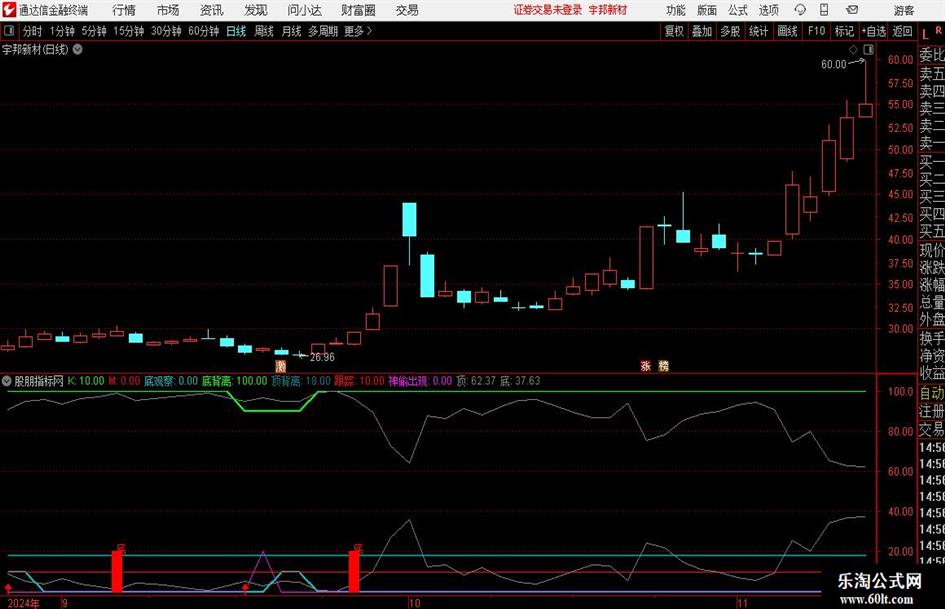The image size is (945, 609).
Task: Switch to the 分时 chart period
Action: pyautogui.click(x=33, y=31)
